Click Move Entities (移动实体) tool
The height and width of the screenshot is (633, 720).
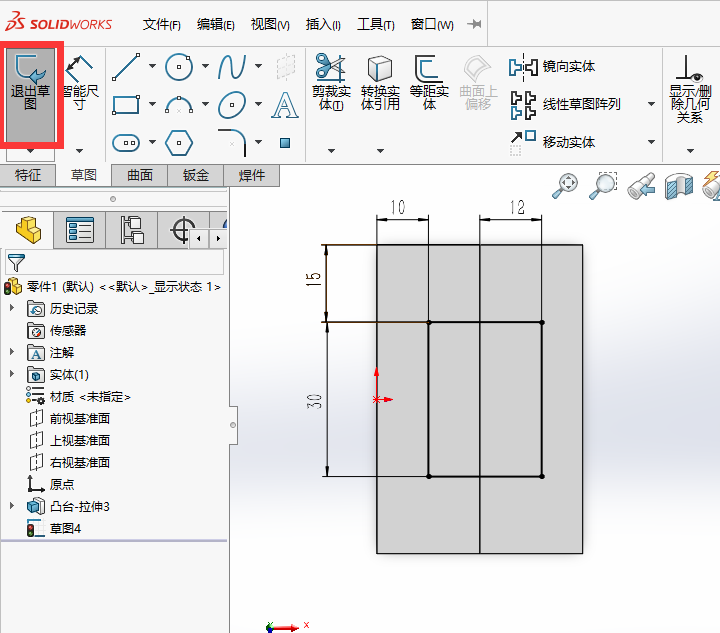[x=551, y=142]
